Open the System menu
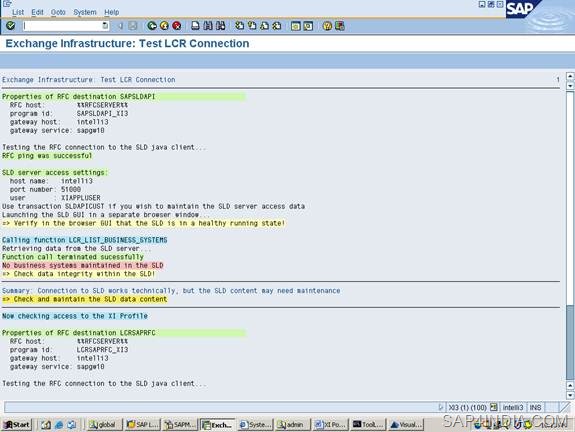This screenshot has width=575, height=432. coord(85,12)
